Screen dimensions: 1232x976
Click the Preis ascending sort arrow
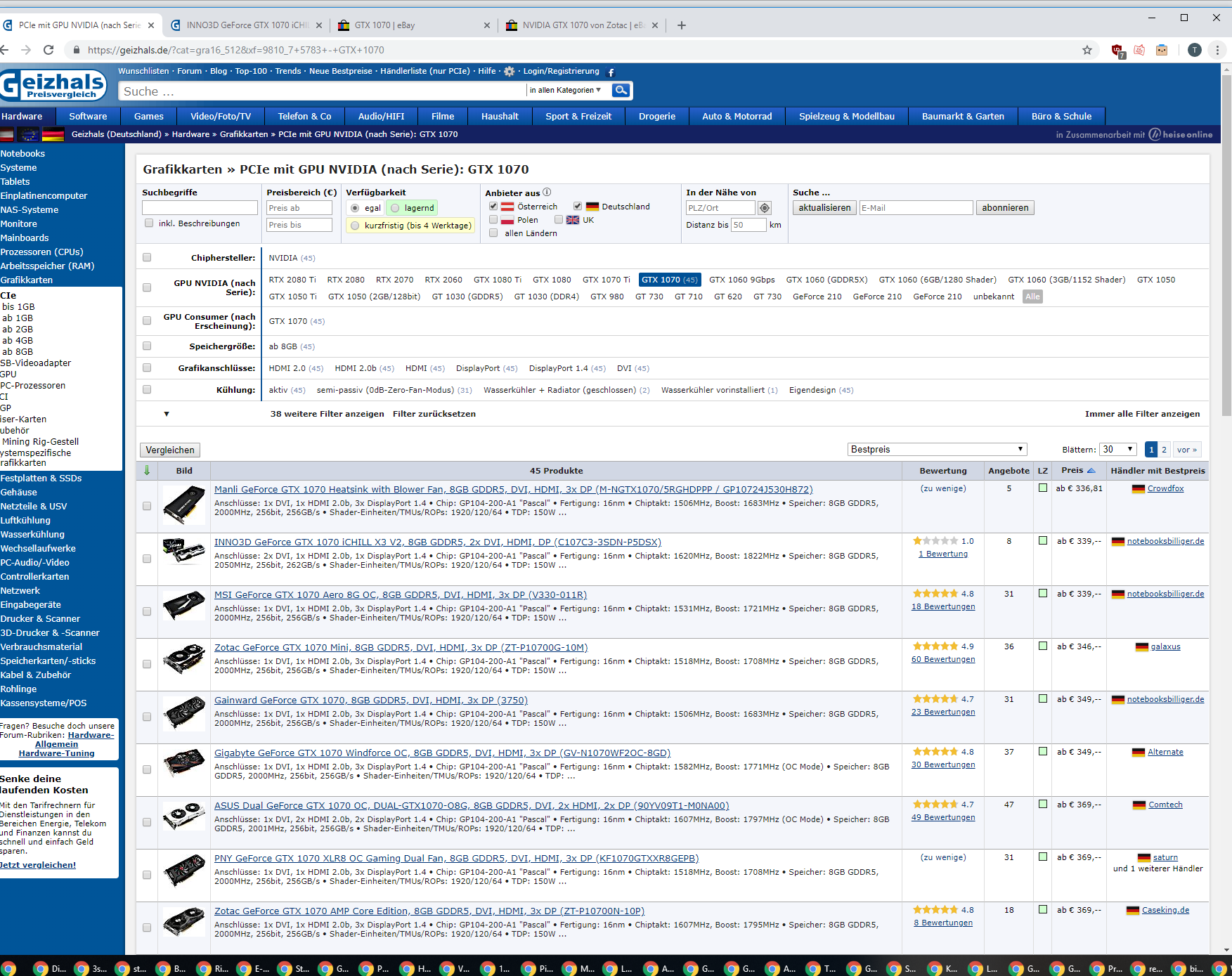pyautogui.click(x=1091, y=471)
